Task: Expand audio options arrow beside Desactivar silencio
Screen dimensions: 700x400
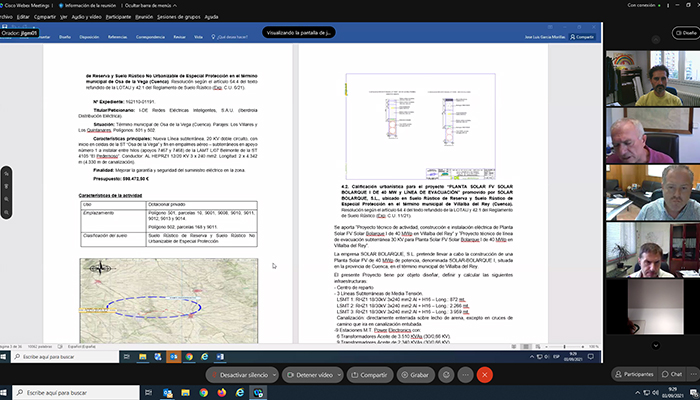Action: pyautogui.click(x=275, y=374)
